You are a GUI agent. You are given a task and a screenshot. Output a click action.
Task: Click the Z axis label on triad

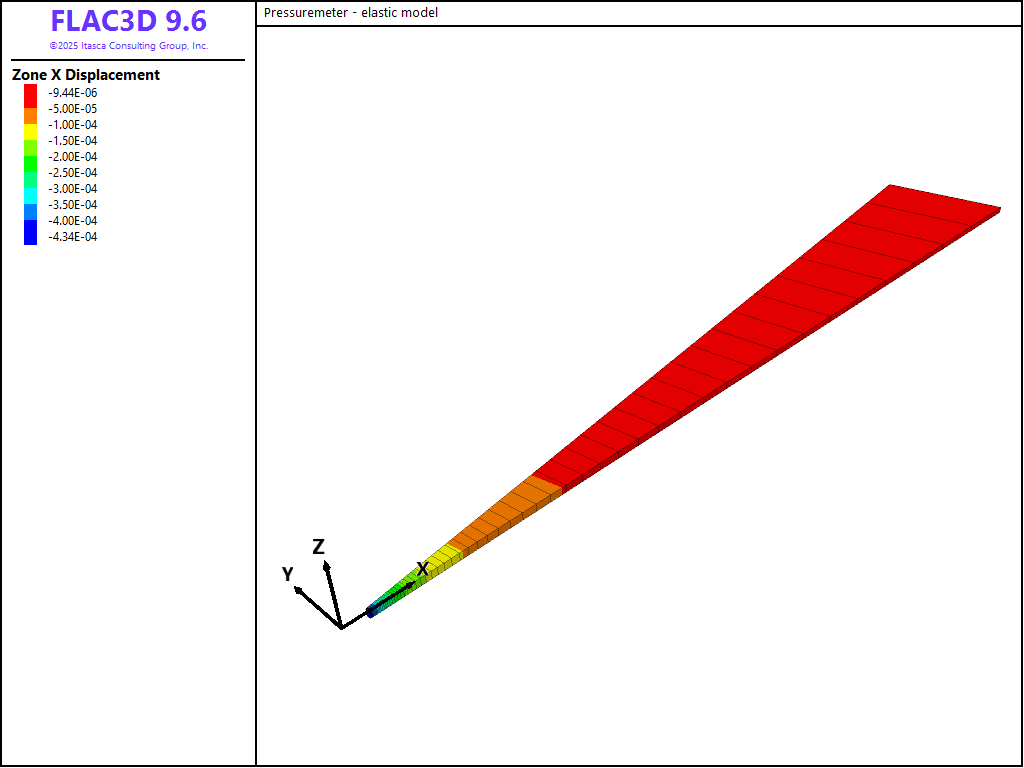click(x=318, y=547)
